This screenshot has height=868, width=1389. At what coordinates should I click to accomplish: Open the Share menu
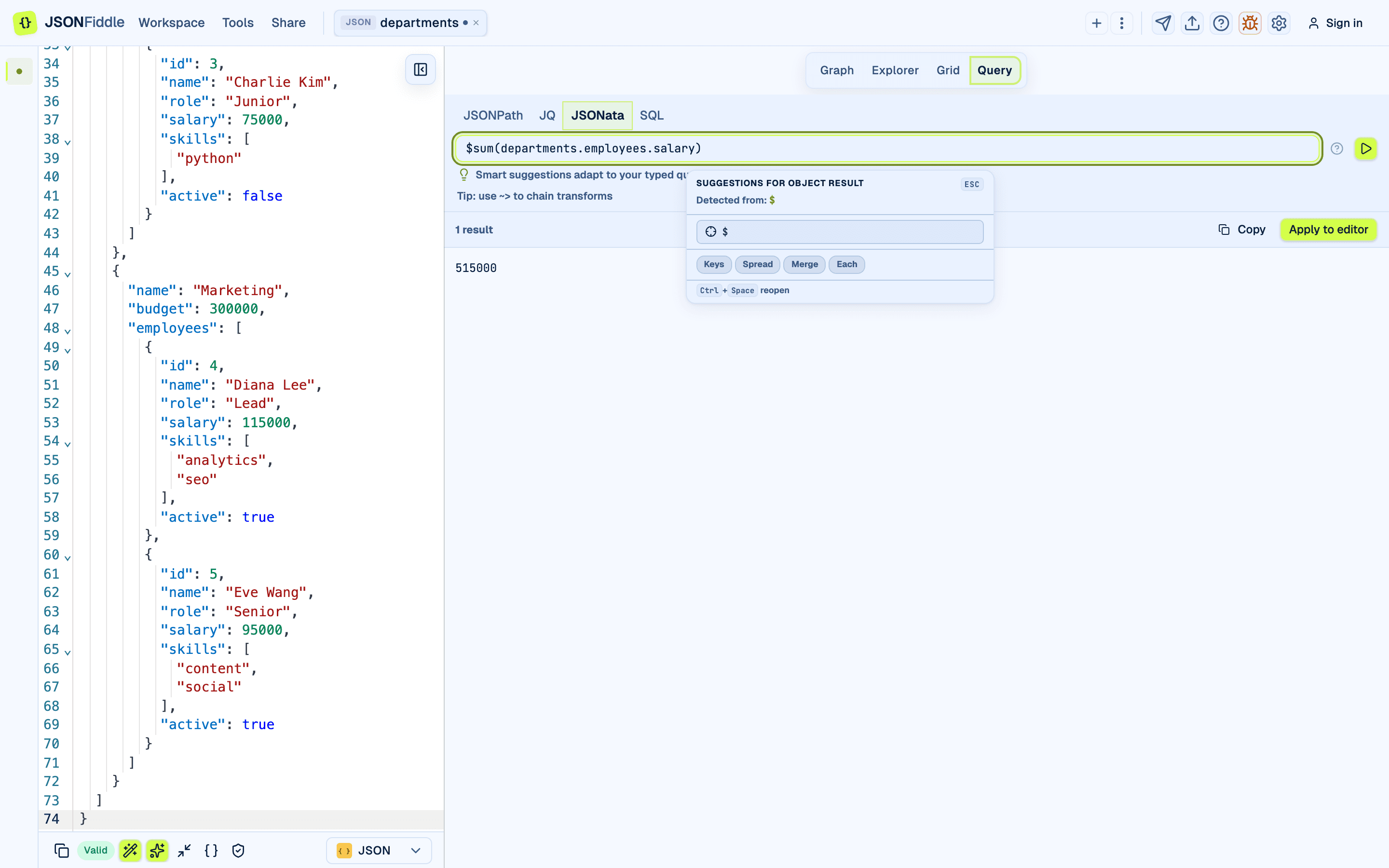click(288, 23)
